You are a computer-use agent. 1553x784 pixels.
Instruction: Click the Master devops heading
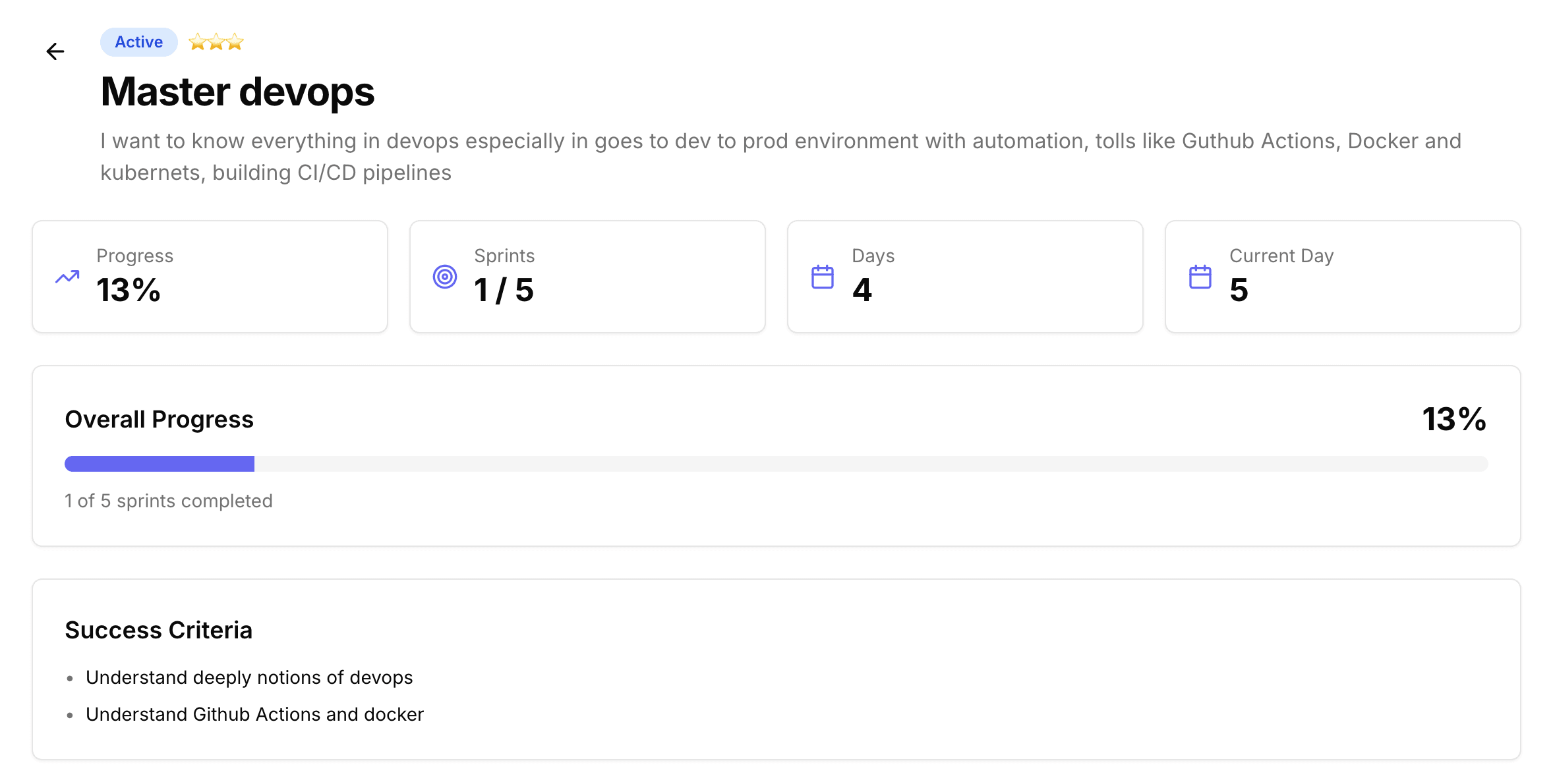(237, 92)
